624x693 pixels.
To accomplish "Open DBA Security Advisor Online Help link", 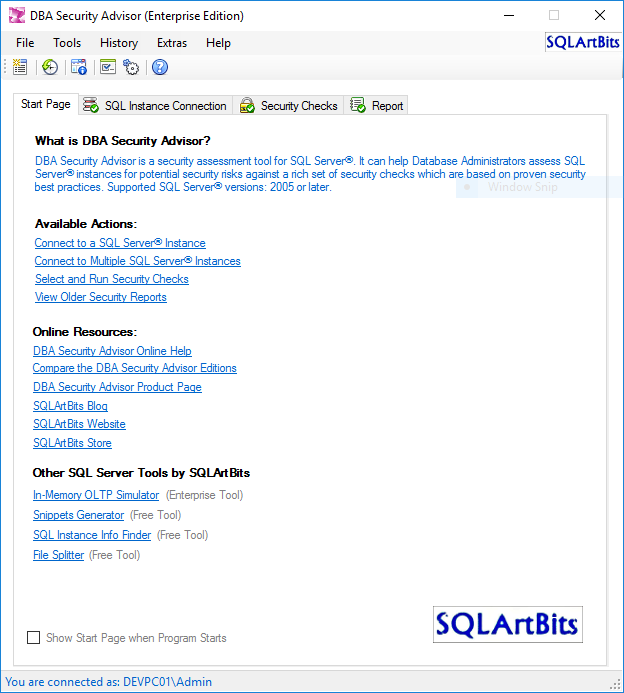I will [x=112, y=351].
